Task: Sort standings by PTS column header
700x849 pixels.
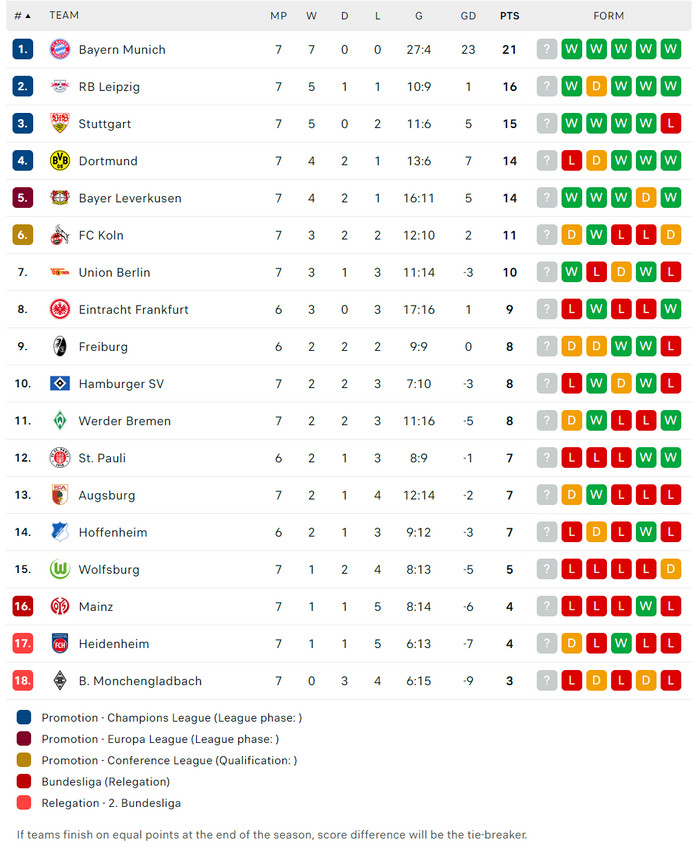Action: (509, 16)
